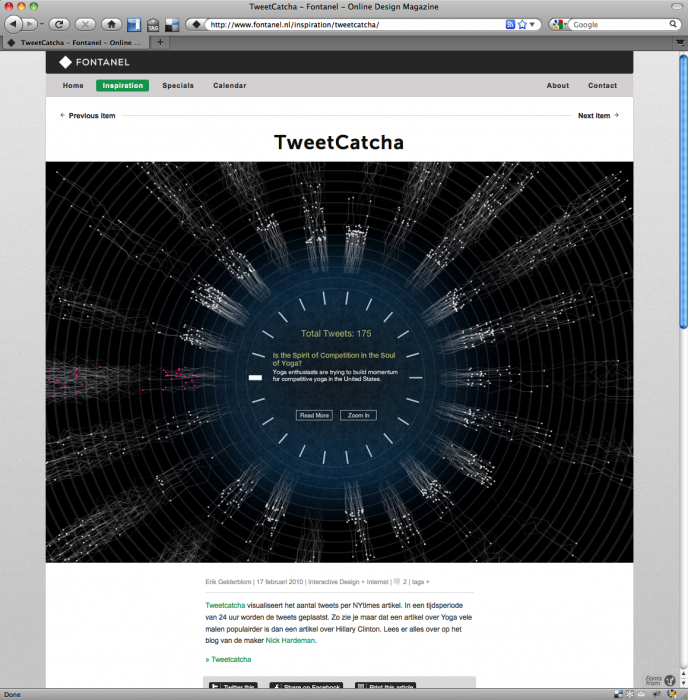688x700 pixels.
Task: Open the Interactive Design category link
Action: (334, 582)
